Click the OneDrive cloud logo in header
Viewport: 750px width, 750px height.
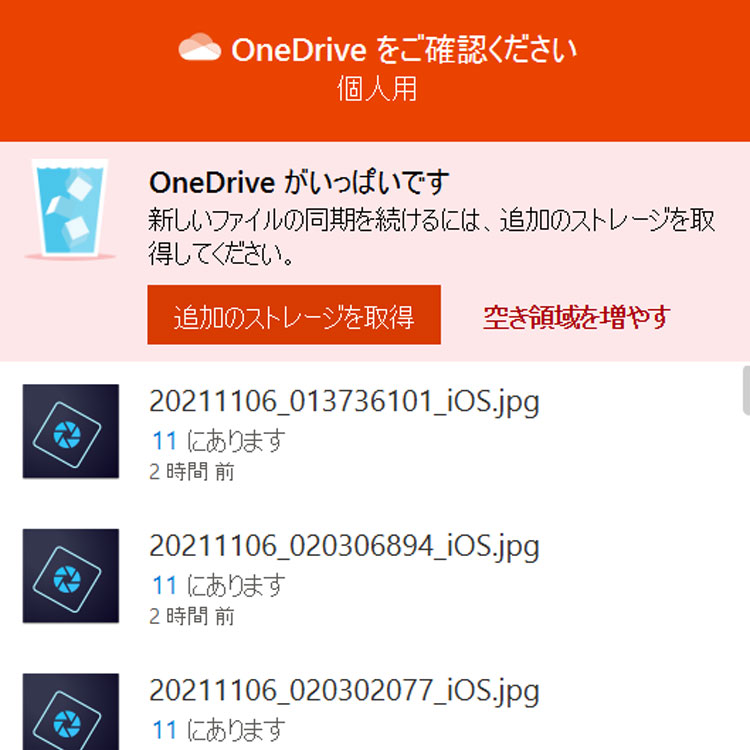point(199,47)
